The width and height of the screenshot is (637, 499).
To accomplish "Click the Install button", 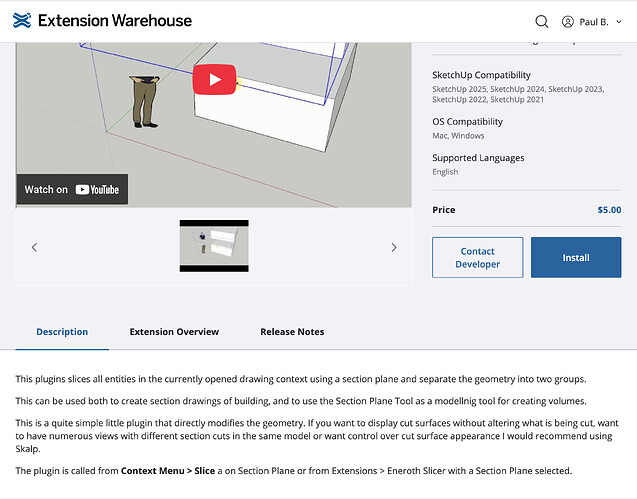I will (x=576, y=258).
